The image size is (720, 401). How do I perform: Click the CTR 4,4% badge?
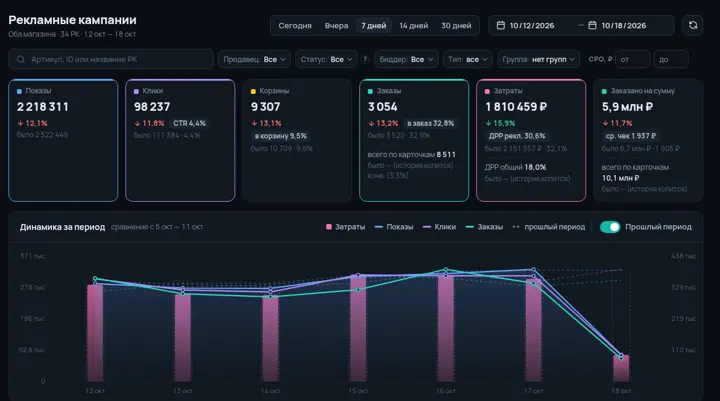(189, 123)
